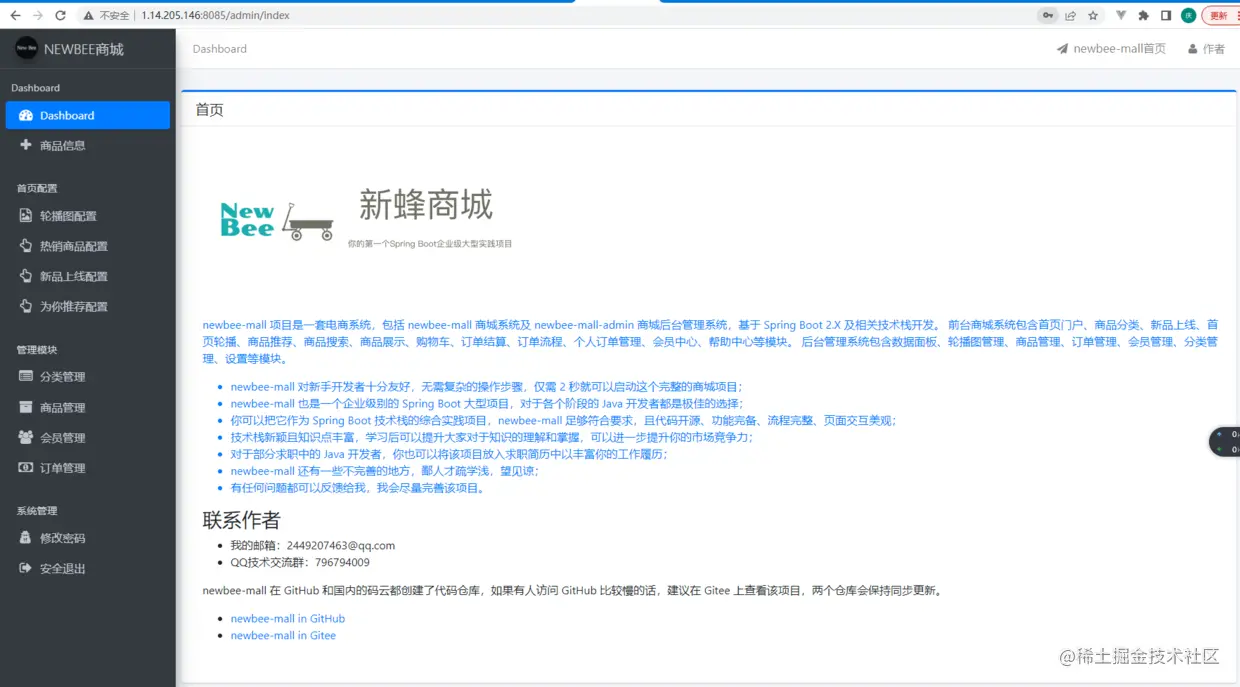The height and width of the screenshot is (687, 1240).
Task: Click the QQ技术交流群 796794009 line
Action: click(300, 562)
